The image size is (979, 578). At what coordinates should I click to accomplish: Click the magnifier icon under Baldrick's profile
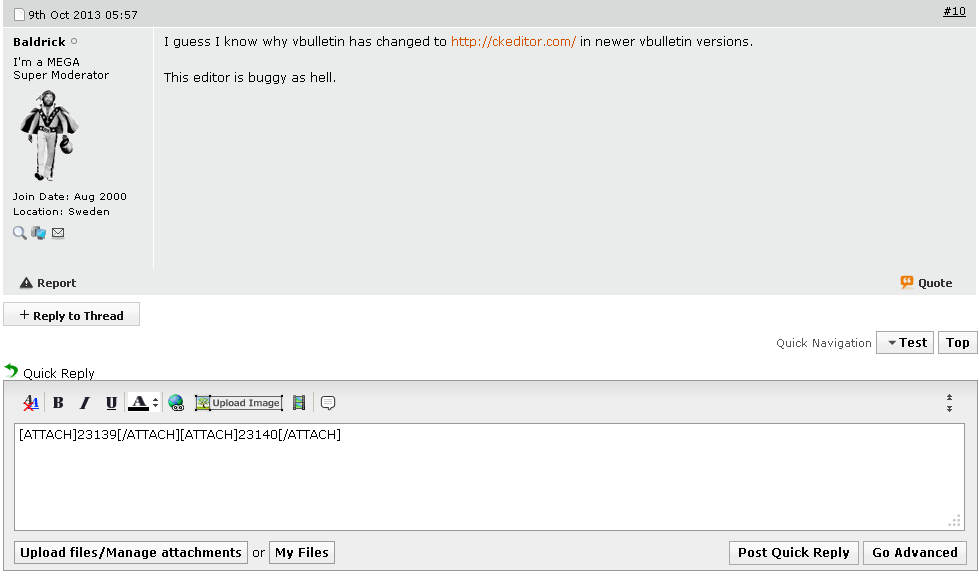pos(20,233)
